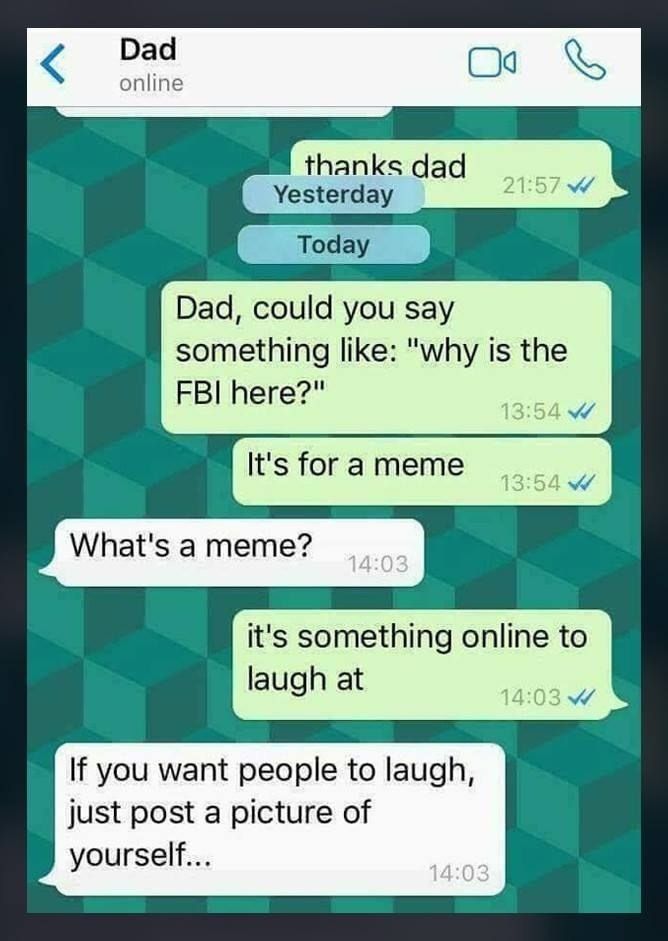
Task: Tap read ticks on 'thanks dad' message
Action: [x=581, y=185]
